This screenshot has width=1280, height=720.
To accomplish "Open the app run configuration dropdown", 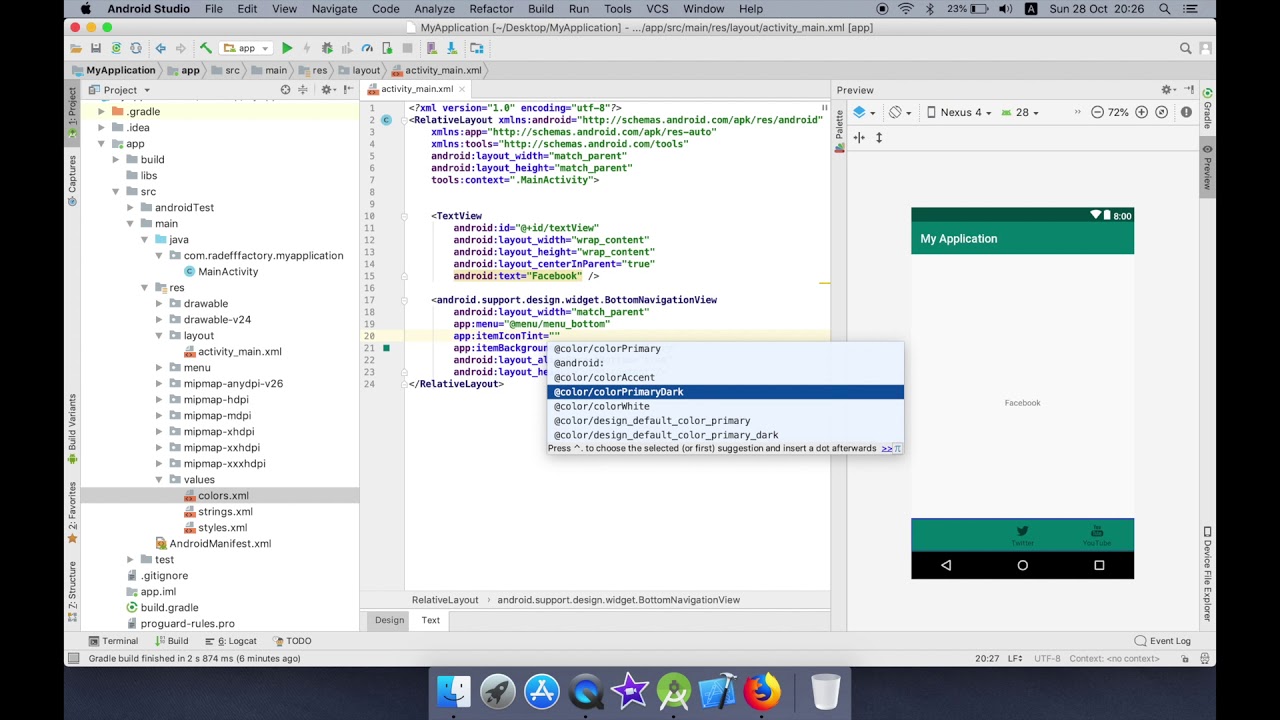I will click(x=246, y=48).
